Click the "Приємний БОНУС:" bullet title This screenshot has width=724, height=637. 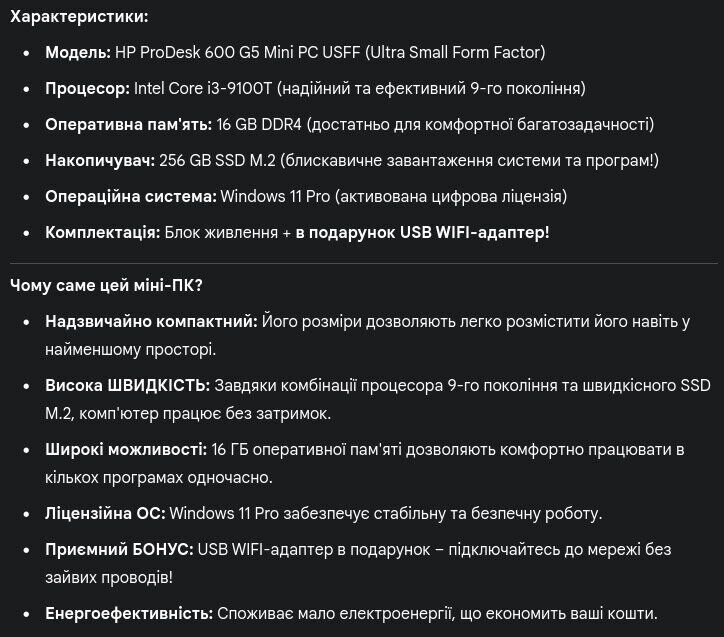[x=119, y=549]
